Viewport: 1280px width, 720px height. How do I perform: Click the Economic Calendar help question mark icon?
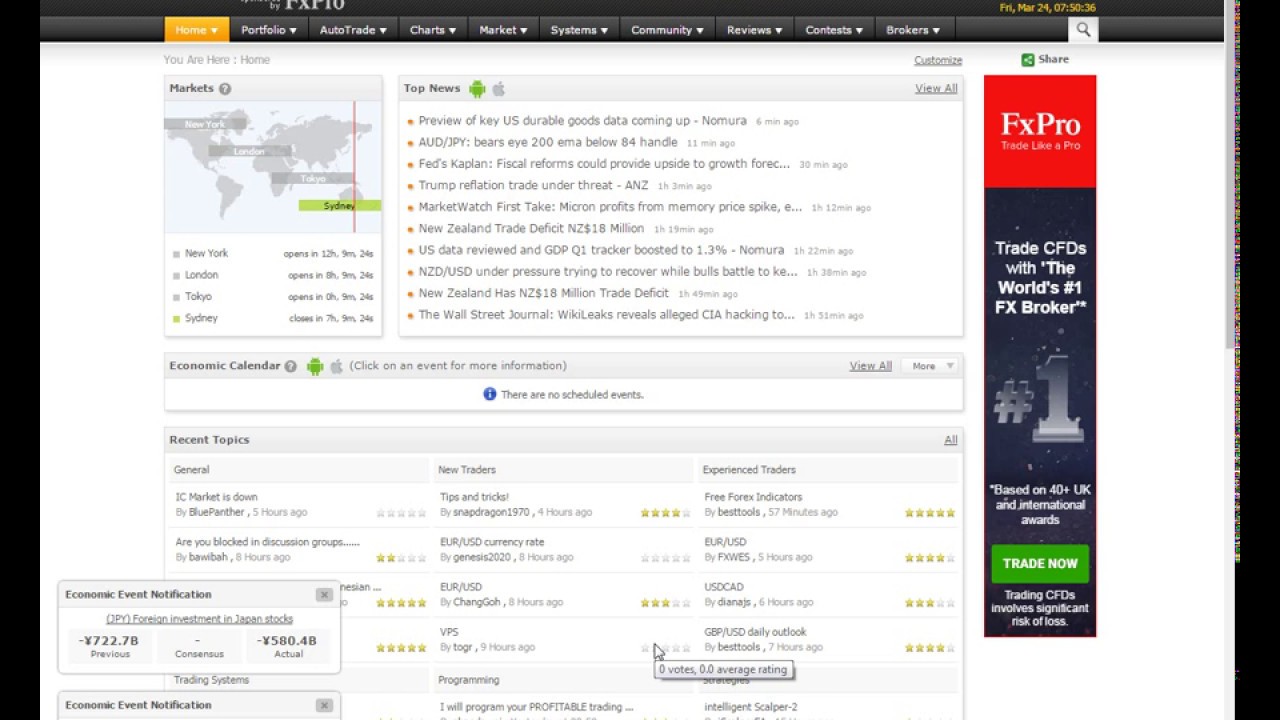[x=290, y=366]
